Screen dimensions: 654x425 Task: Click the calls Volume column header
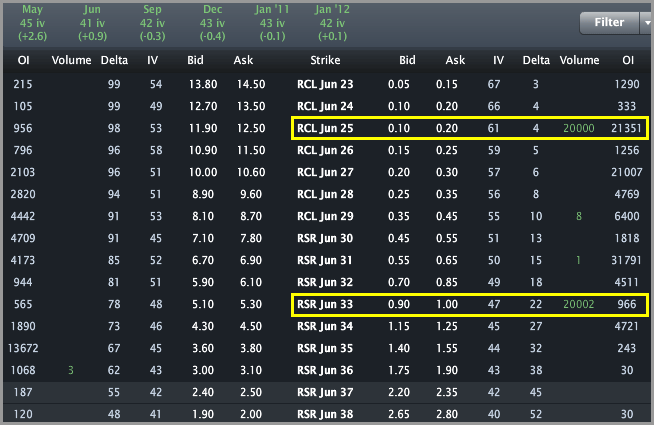tap(71, 60)
